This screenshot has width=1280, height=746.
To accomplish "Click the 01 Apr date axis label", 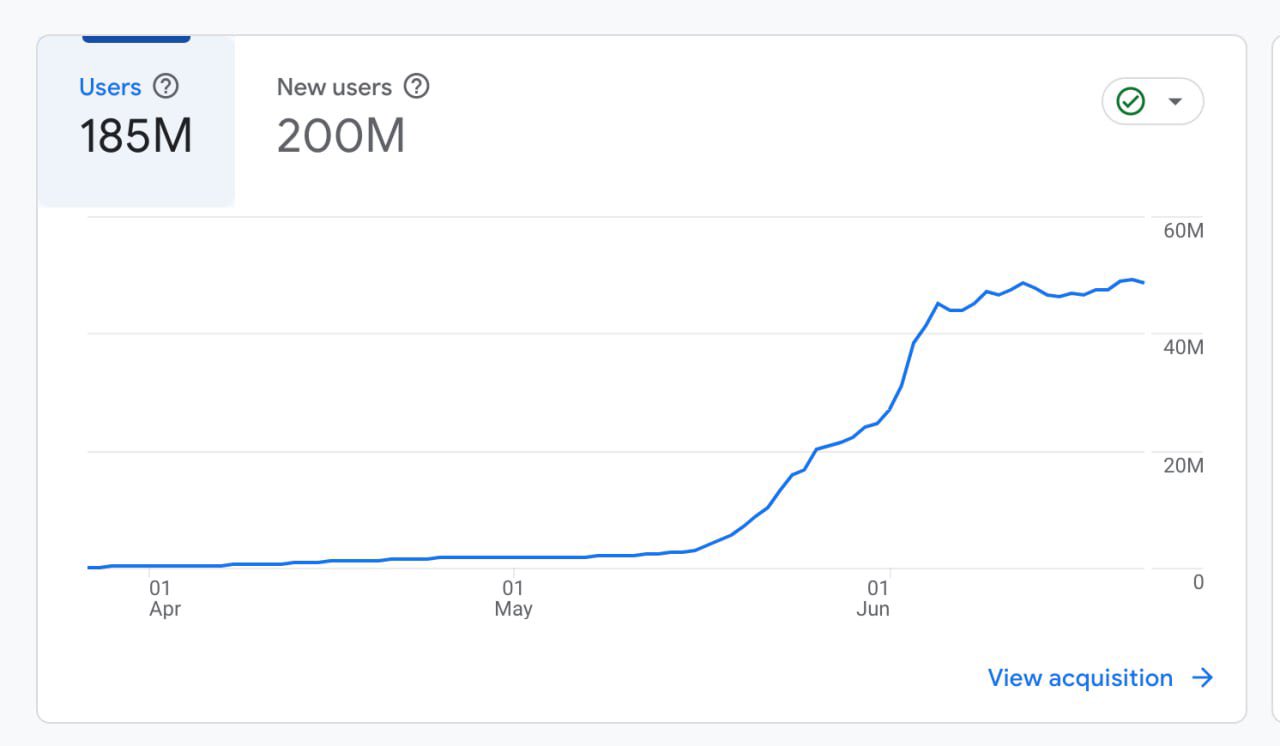I will pos(164,598).
